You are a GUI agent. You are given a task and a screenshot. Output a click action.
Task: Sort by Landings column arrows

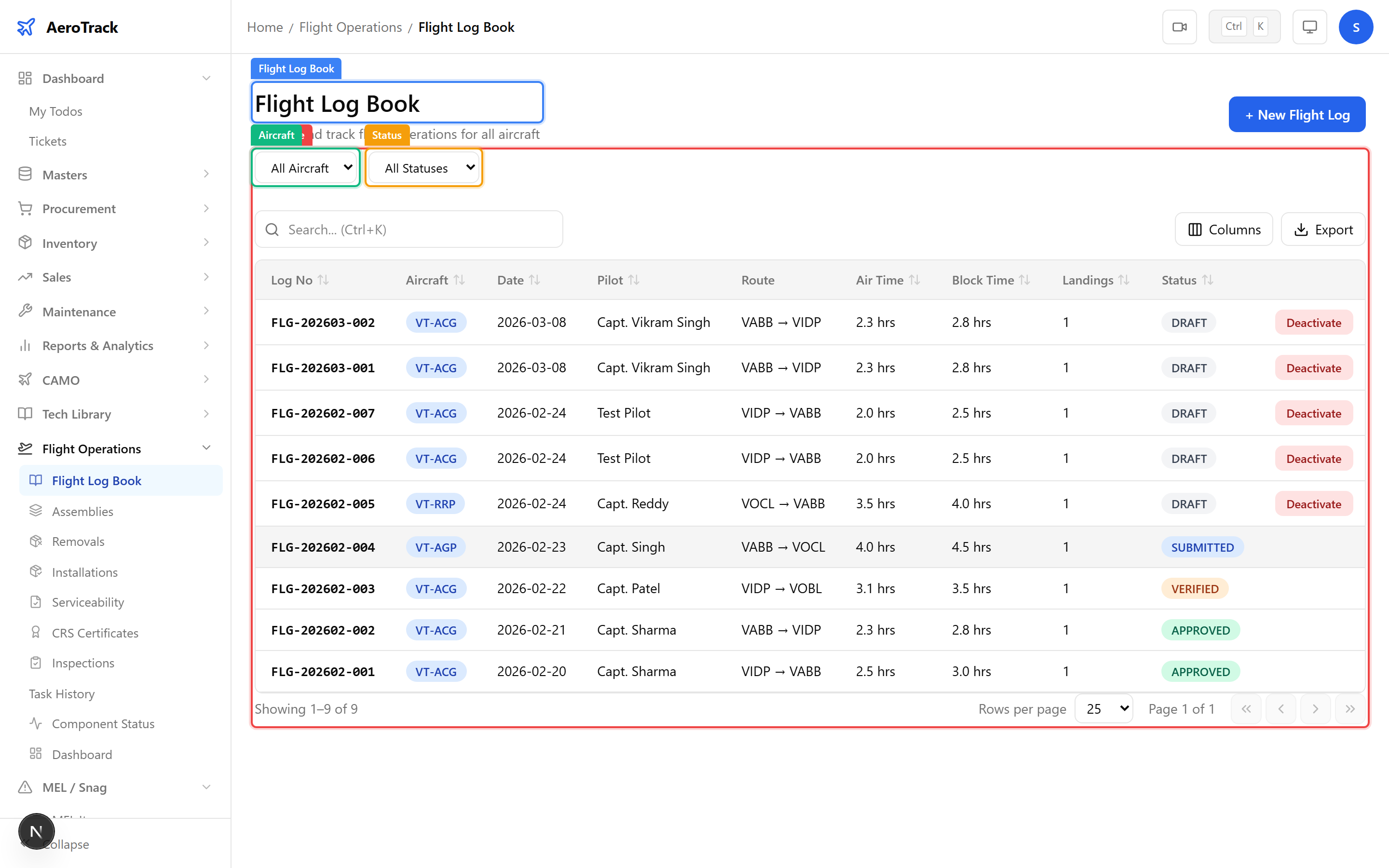click(x=1124, y=280)
